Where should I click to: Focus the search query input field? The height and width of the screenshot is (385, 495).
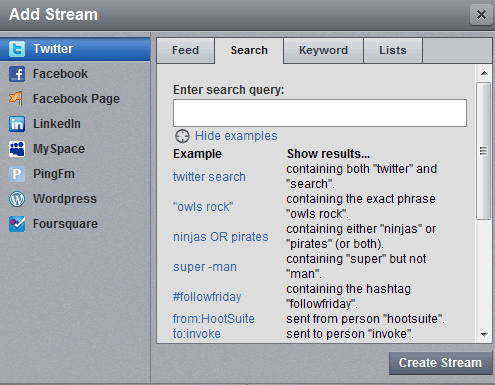coord(320,113)
